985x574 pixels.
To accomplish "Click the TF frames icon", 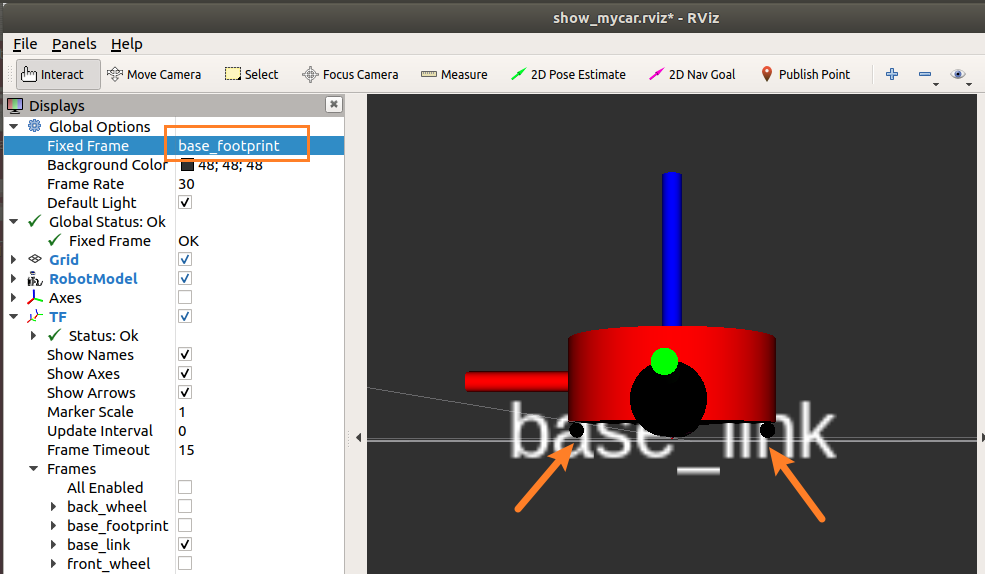I will click(35, 317).
